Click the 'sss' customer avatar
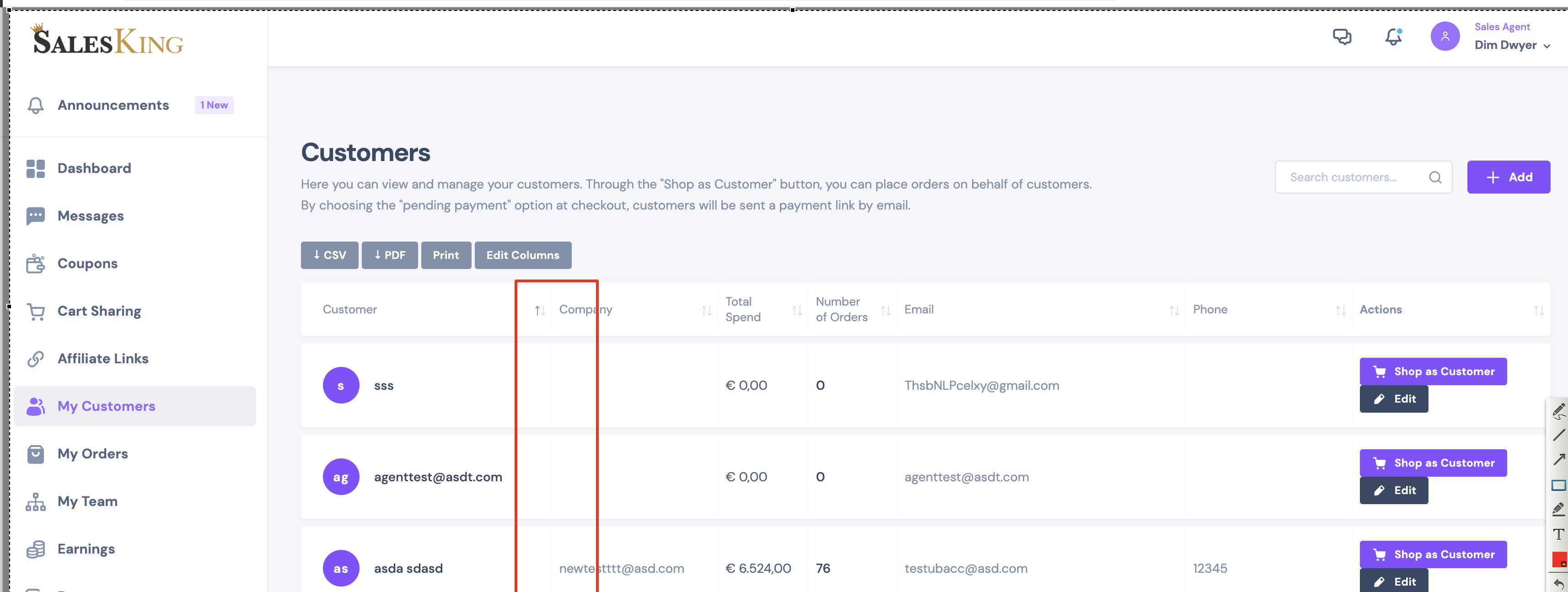Image resolution: width=1568 pixels, height=592 pixels. pos(340,385)
